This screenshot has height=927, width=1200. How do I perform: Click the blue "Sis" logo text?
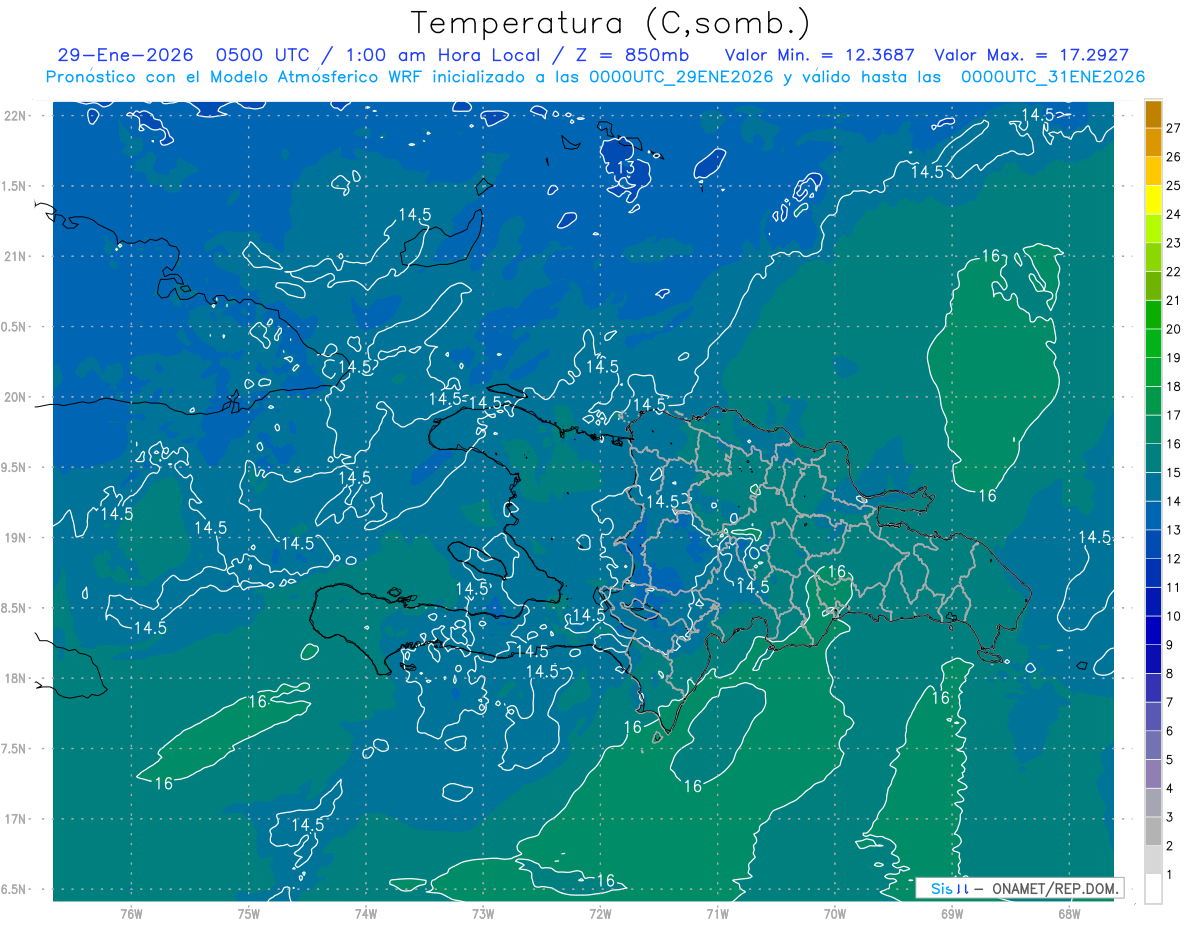pos(942,888)
